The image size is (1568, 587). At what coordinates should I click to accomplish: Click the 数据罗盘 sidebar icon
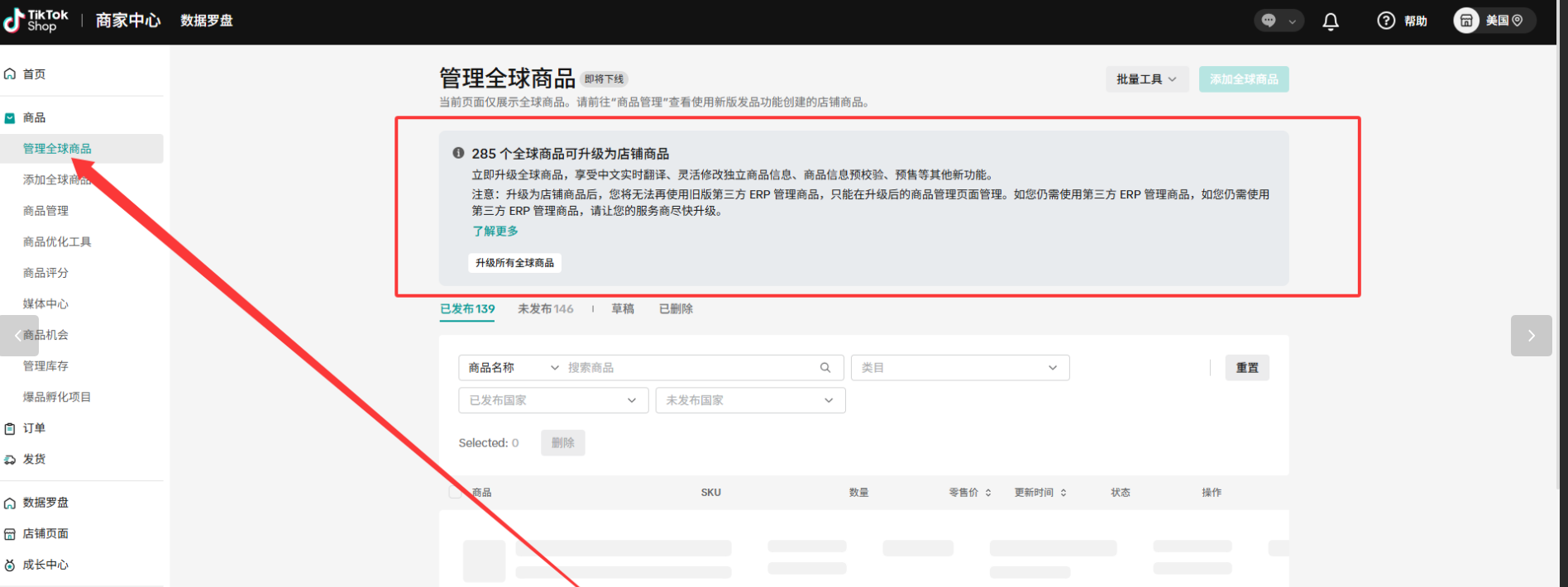point(10,503)
